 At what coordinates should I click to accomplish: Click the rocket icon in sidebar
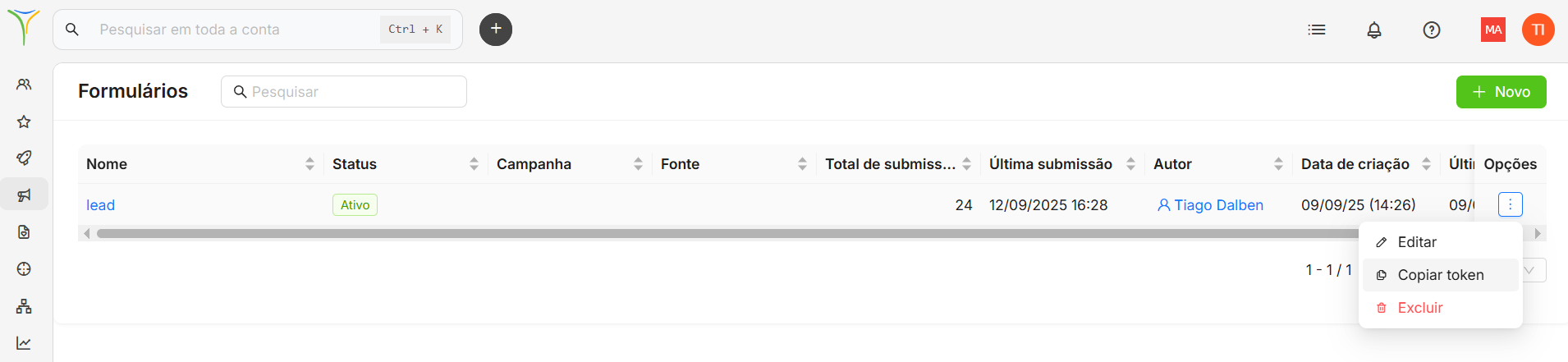tap(24, 158)
